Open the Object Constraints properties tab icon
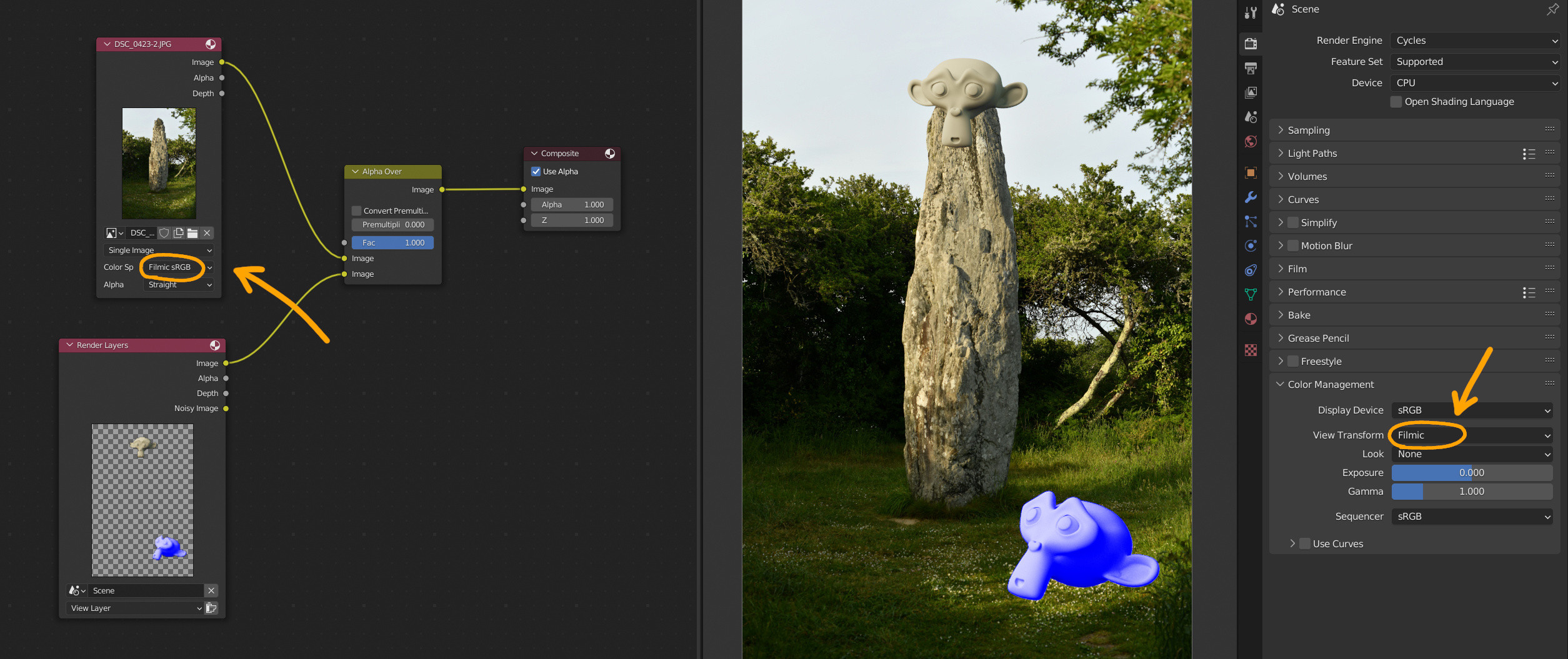The image size is (1568, 659). (x=1251, y=270)
